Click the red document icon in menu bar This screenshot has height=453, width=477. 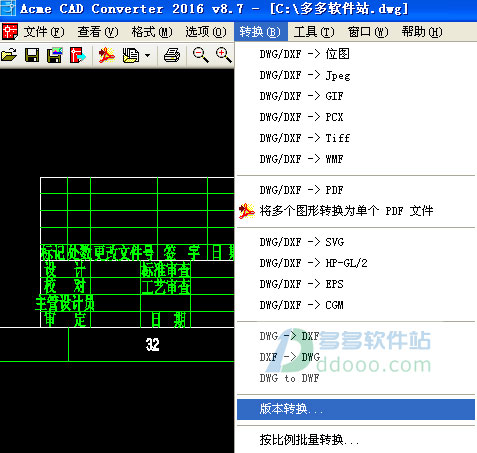[10, 32]
